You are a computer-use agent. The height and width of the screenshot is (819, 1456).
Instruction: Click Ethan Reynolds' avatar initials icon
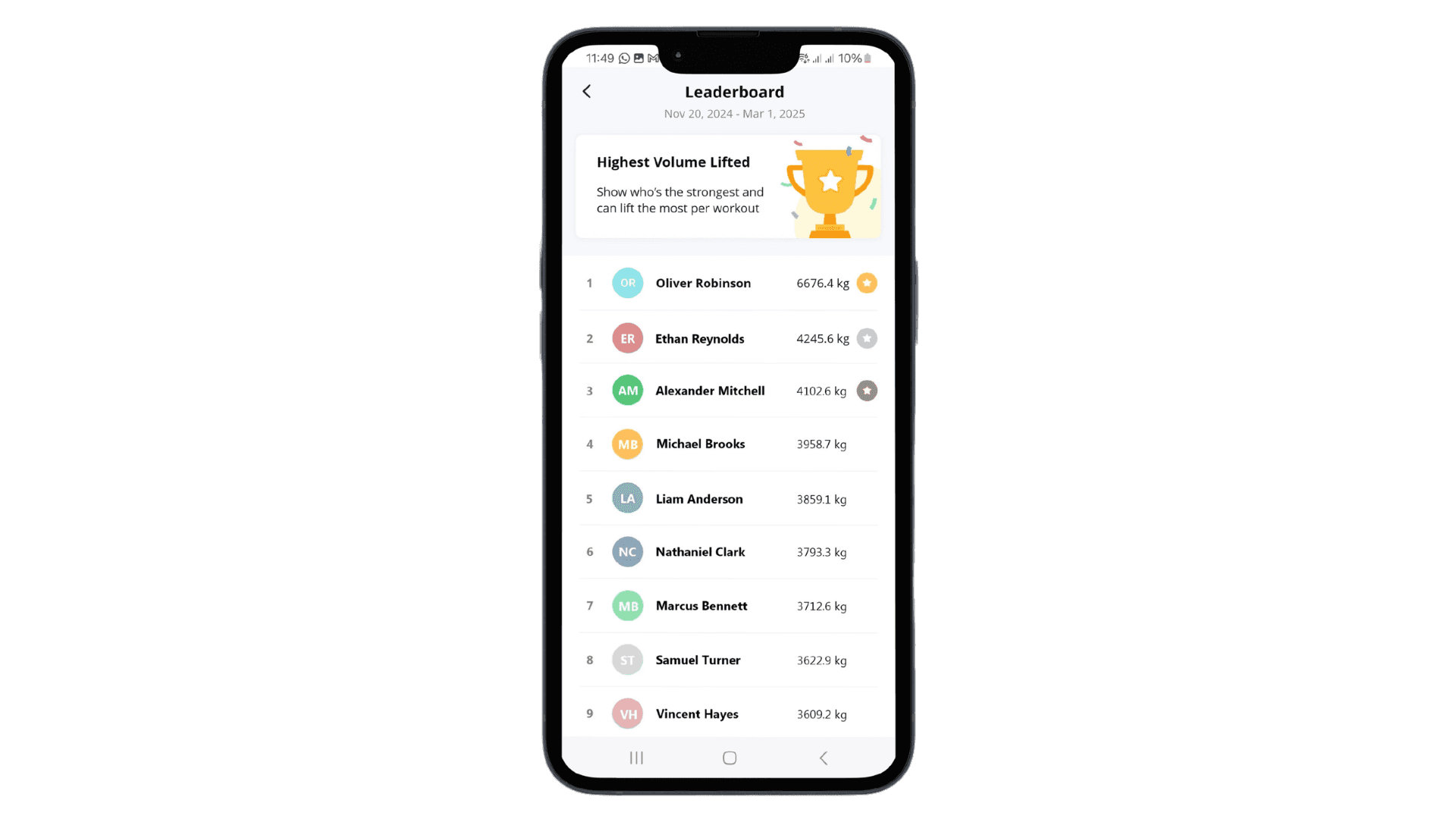pyautogui.click(x=628, y=338)
